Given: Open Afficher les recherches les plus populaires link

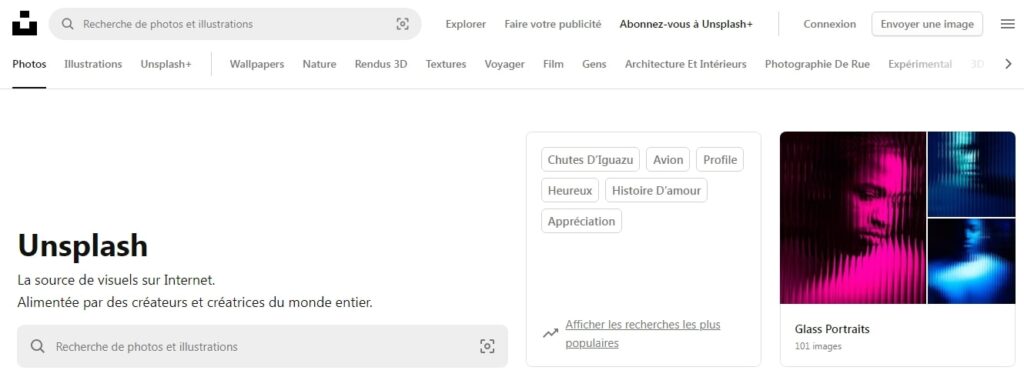Looking at the screenshot, I should (x=643, y=333).
